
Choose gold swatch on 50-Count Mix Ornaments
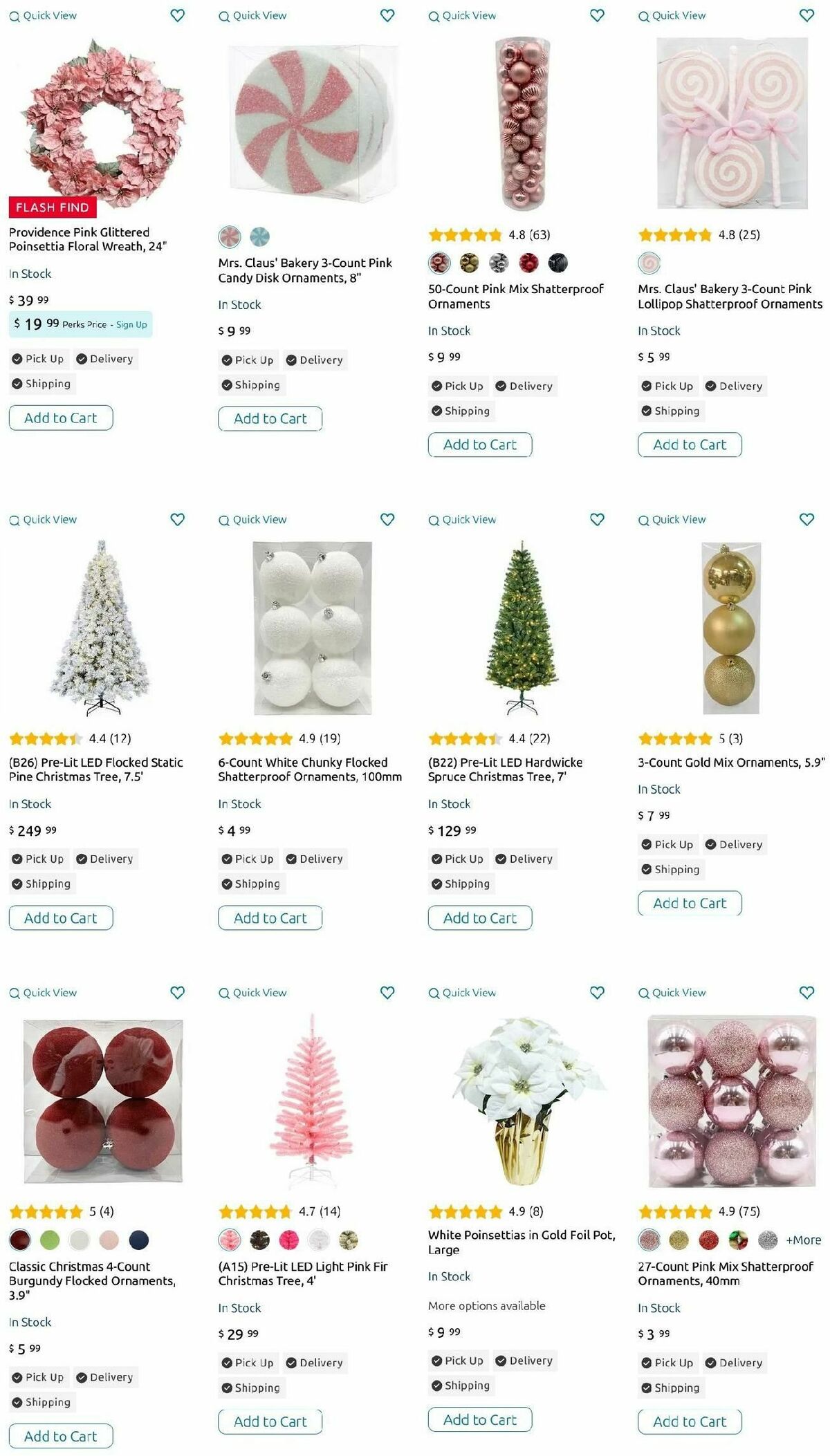469,263
